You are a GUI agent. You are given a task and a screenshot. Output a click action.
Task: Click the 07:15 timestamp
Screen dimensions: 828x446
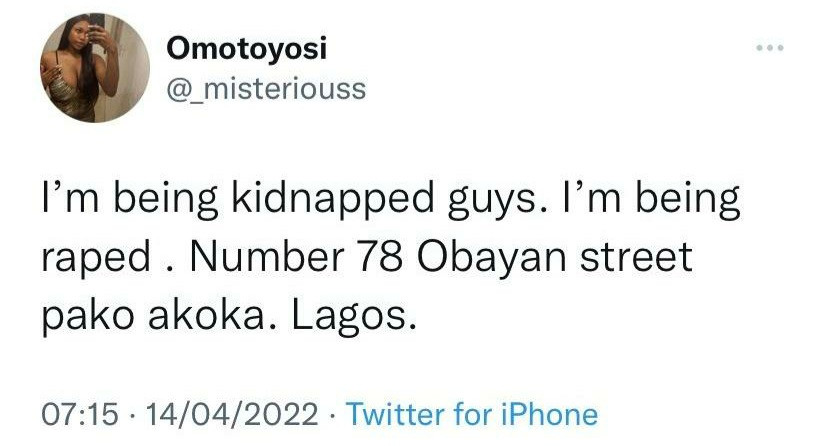click(x=80, y=414)
